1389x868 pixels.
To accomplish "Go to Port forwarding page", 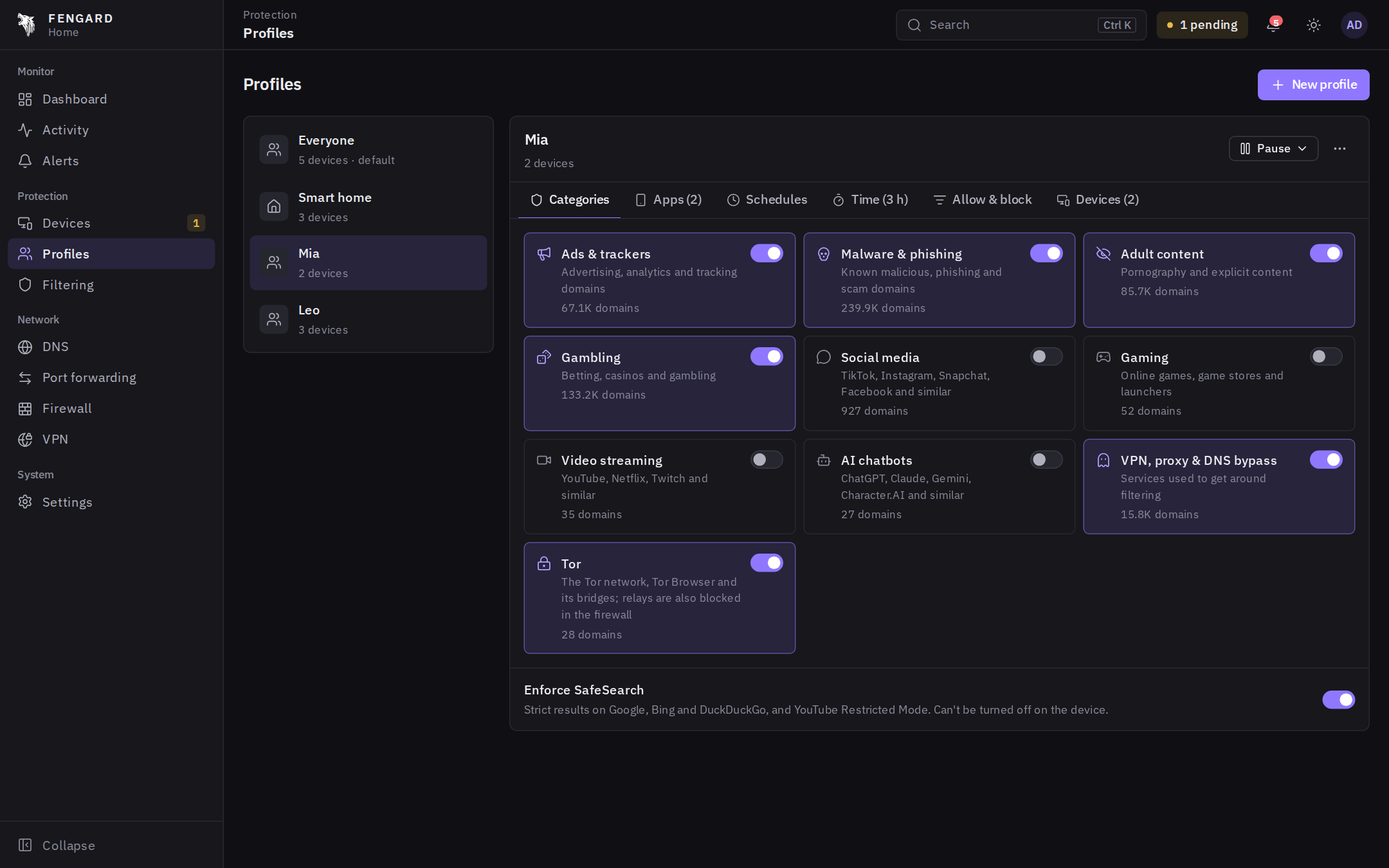I will pyautogui.click(x=111, y=377).
